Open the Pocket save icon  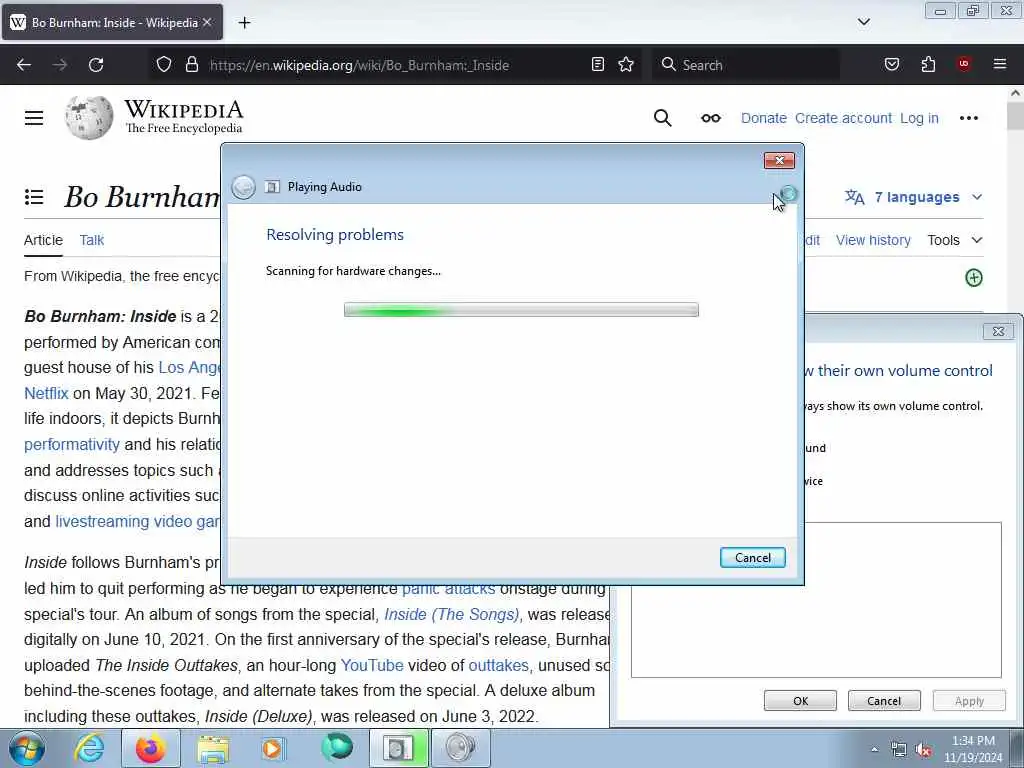coord(892,65)
